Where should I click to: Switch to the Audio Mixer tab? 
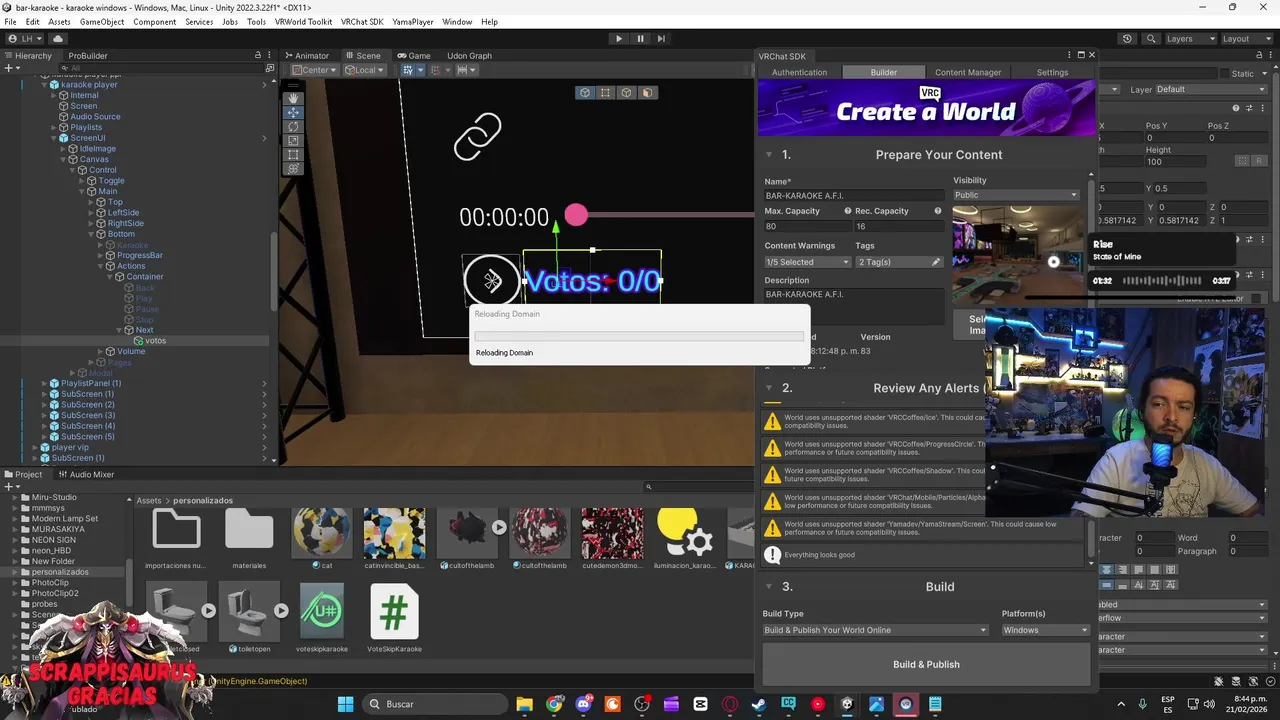tap(86, 474)
